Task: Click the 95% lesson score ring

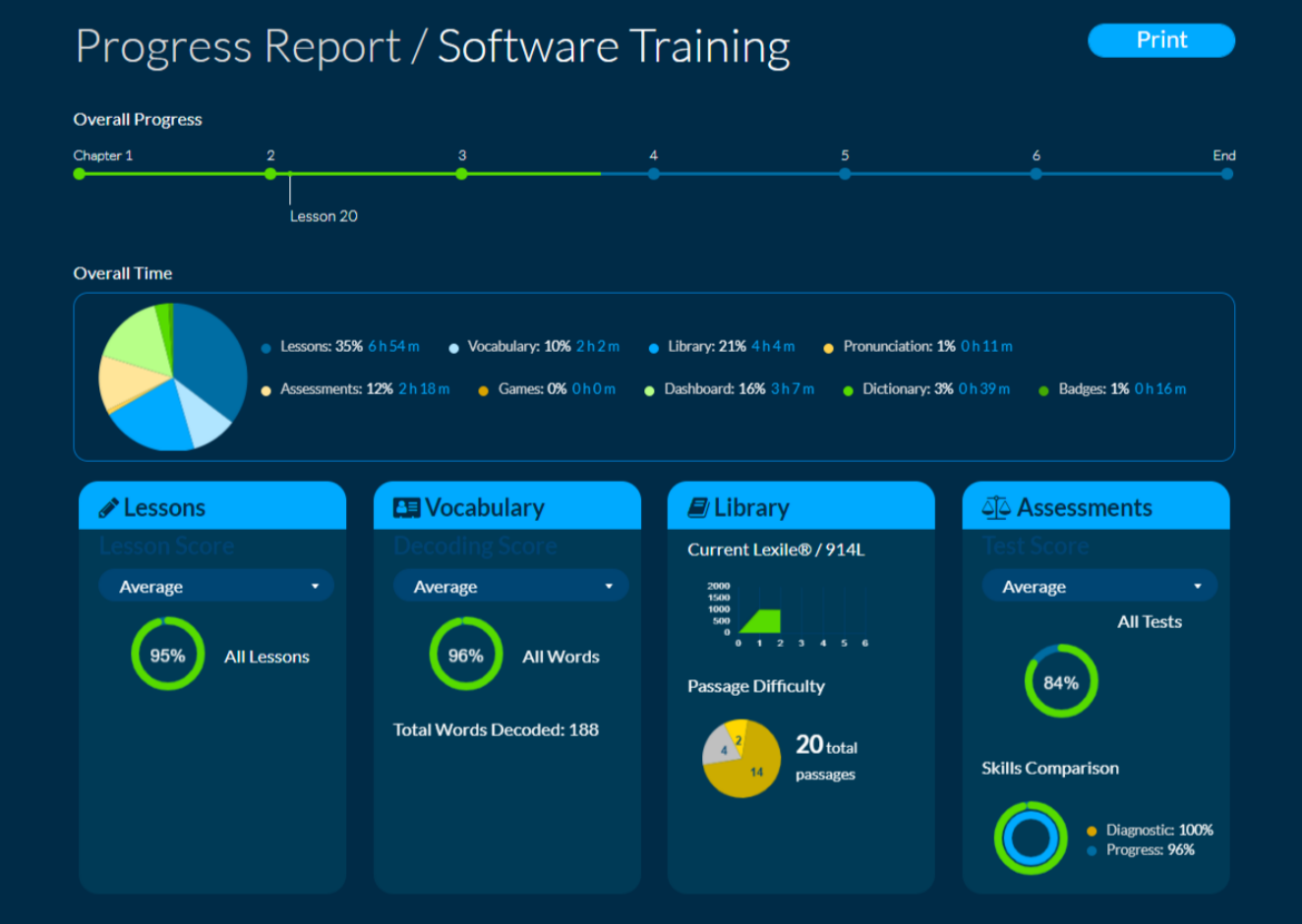Action: pyautogui.click(x=168, y=654)
